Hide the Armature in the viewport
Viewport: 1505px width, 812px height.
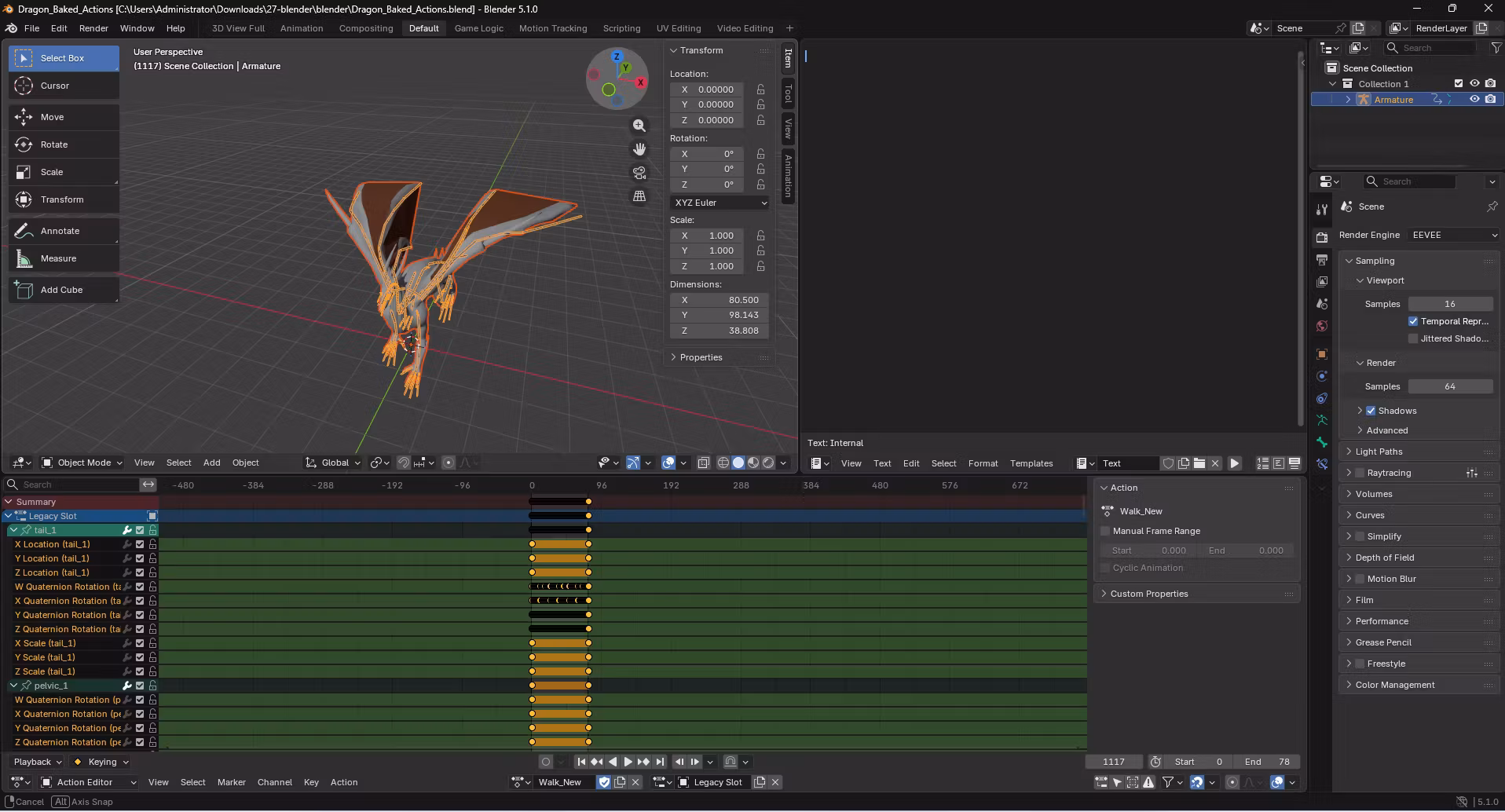tap(1474, 99)
